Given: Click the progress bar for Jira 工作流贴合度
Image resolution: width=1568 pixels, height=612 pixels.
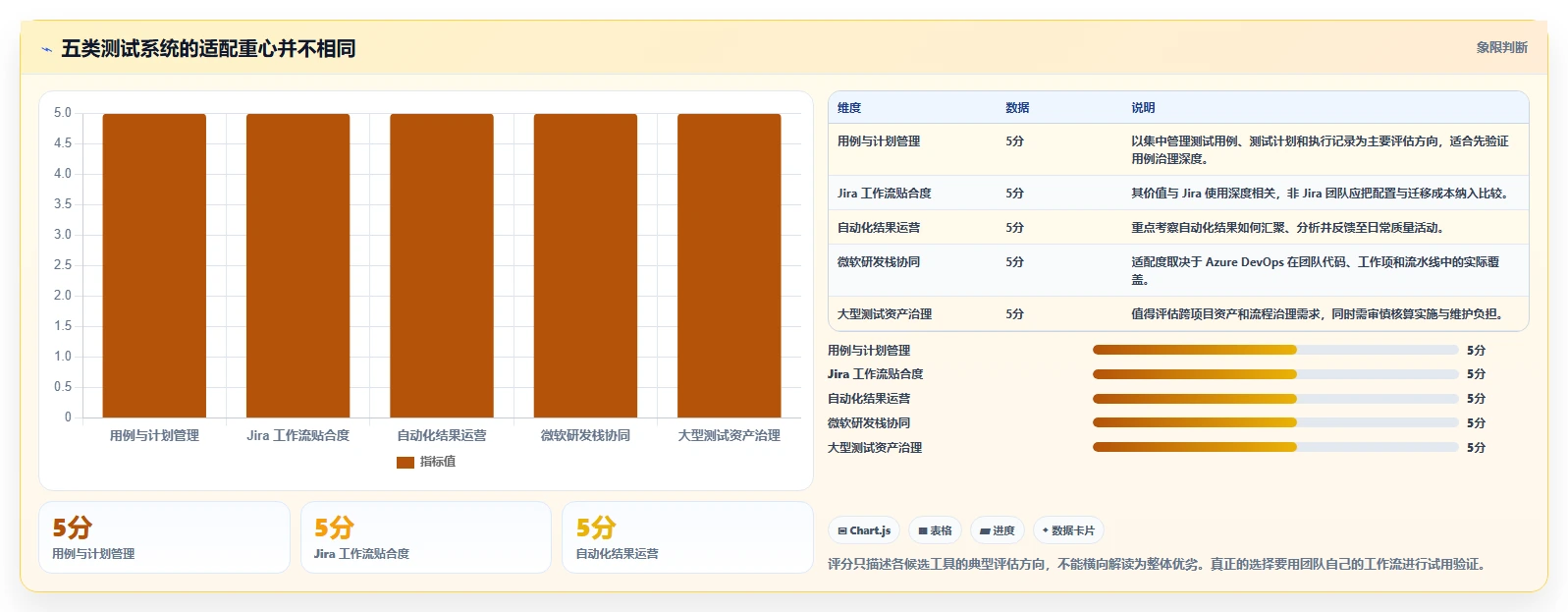Looking at the screenshot, I should [1275, 374].
